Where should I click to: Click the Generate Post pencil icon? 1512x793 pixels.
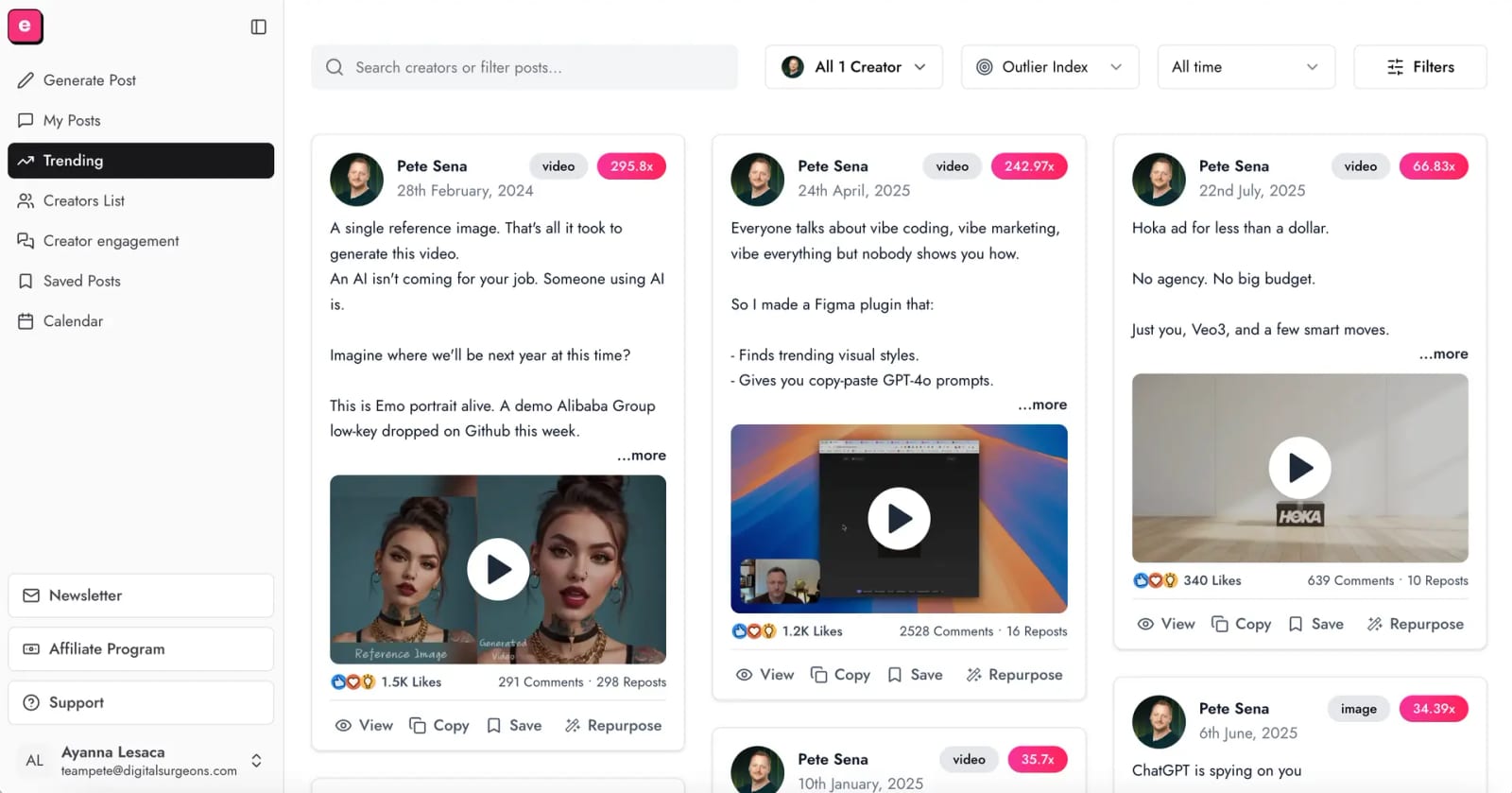pyautogui.click(x=26, y=80)
